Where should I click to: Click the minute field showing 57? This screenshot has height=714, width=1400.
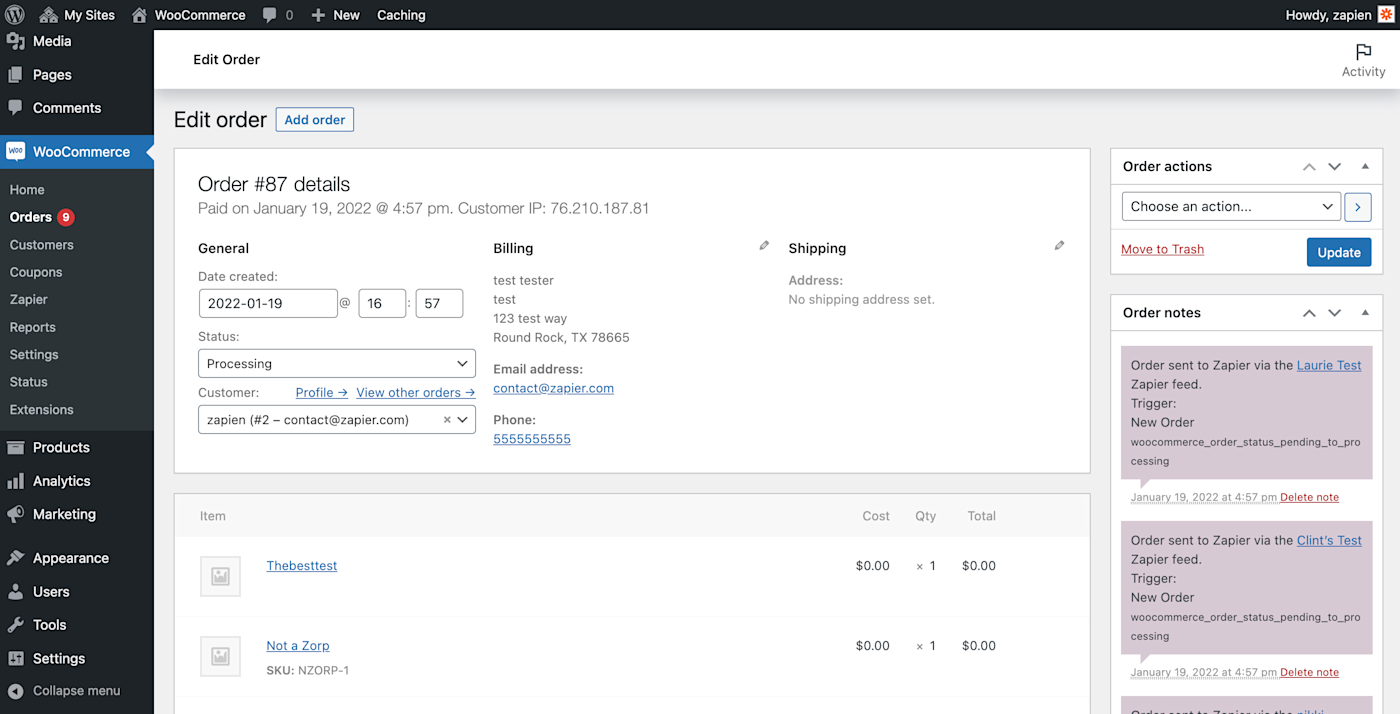[439, 304]
